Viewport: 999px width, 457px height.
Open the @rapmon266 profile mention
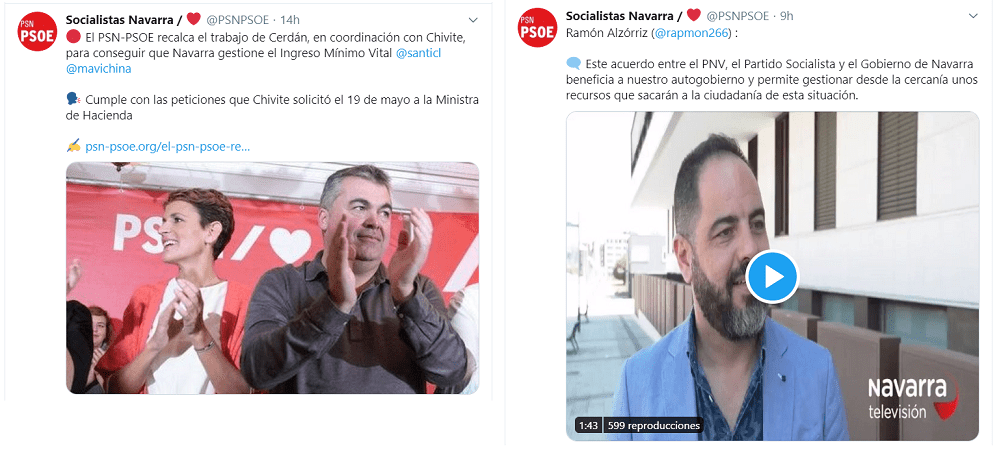pyautogui.click(x=691, y=33)
